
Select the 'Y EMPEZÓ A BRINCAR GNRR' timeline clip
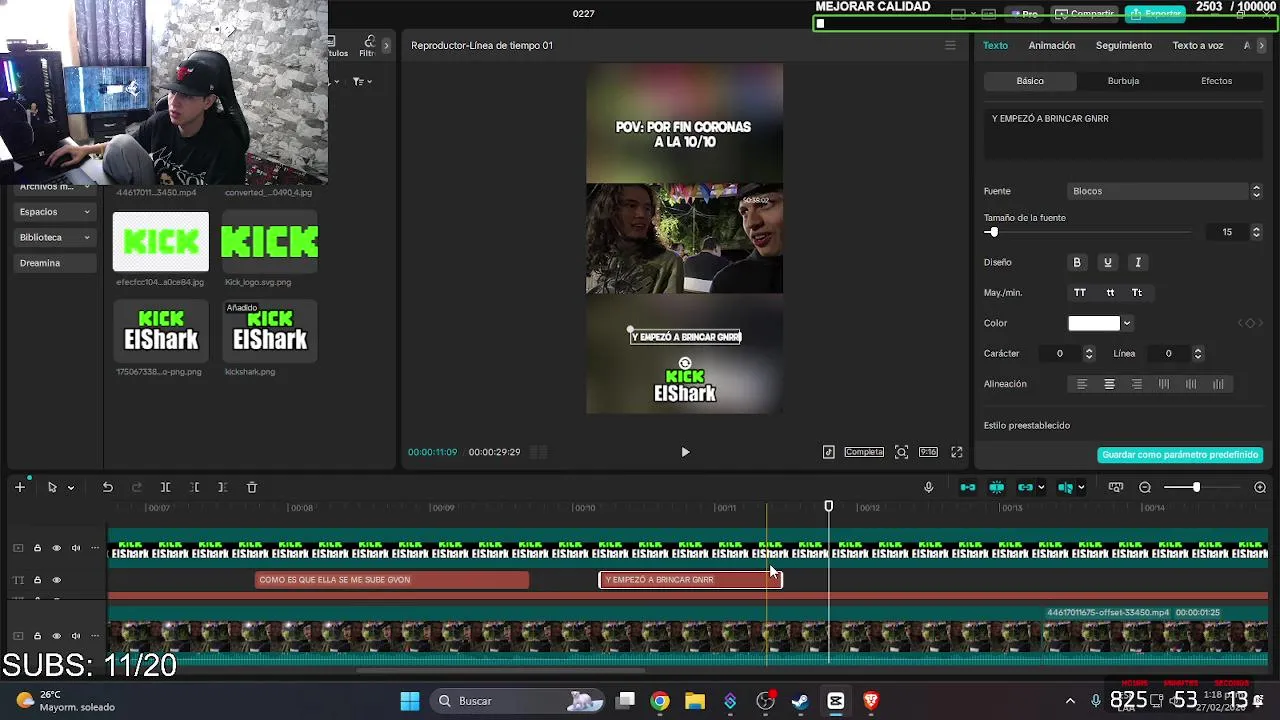click(690, 580)
